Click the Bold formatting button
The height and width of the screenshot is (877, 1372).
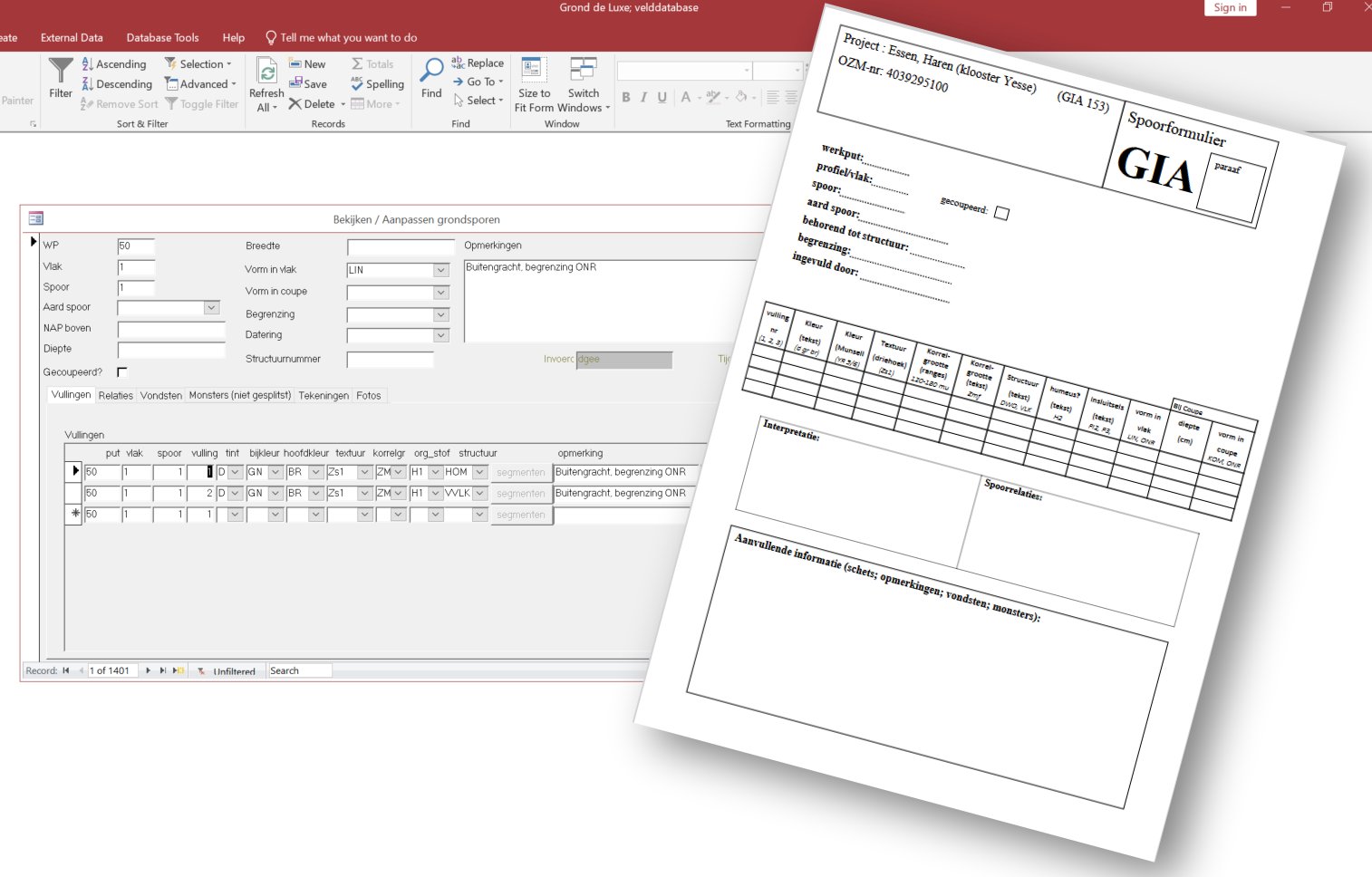click(x=626, y=97)
